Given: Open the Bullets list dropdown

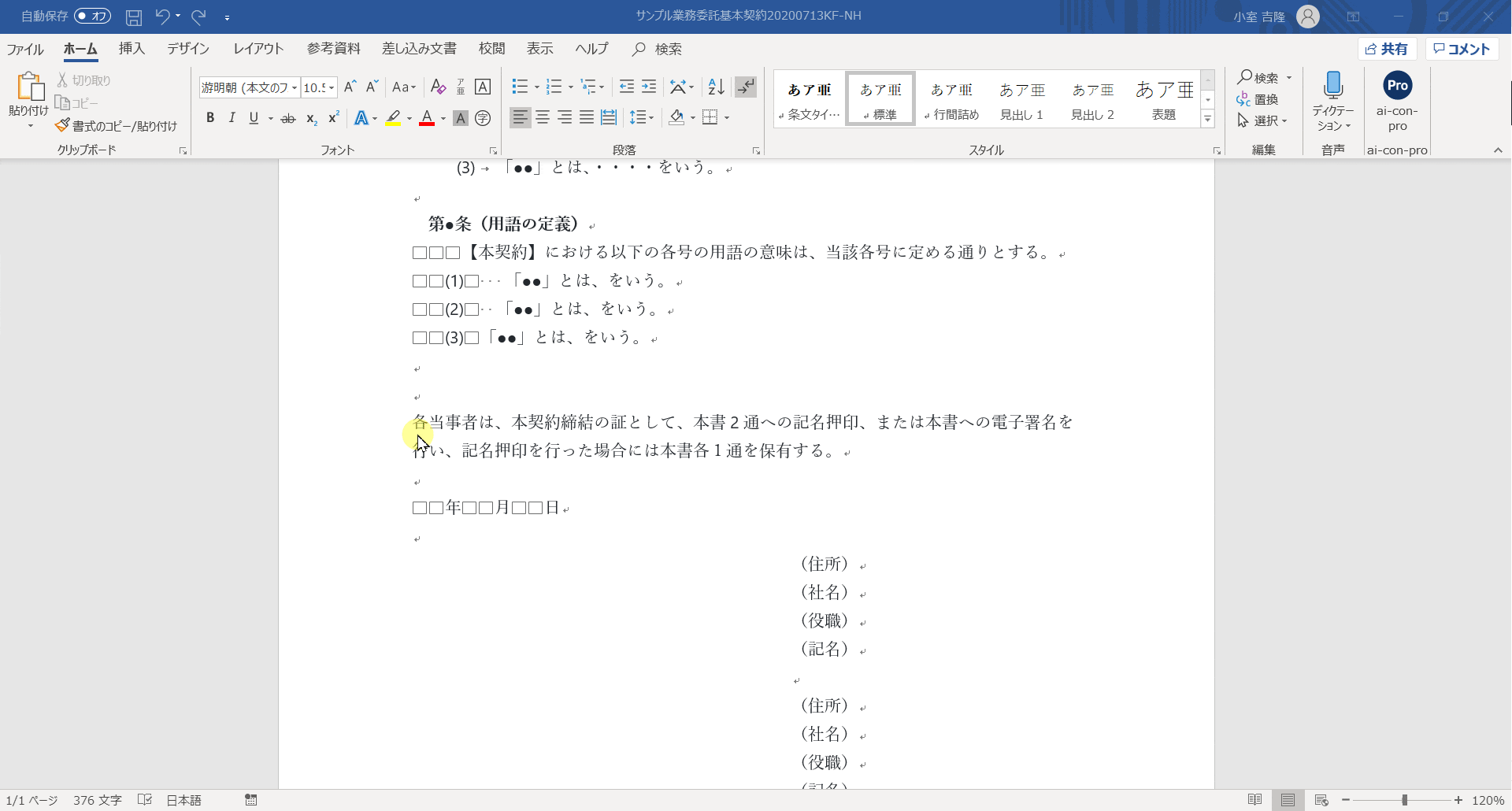Looking at the screenshot, I should pos(536,87).
